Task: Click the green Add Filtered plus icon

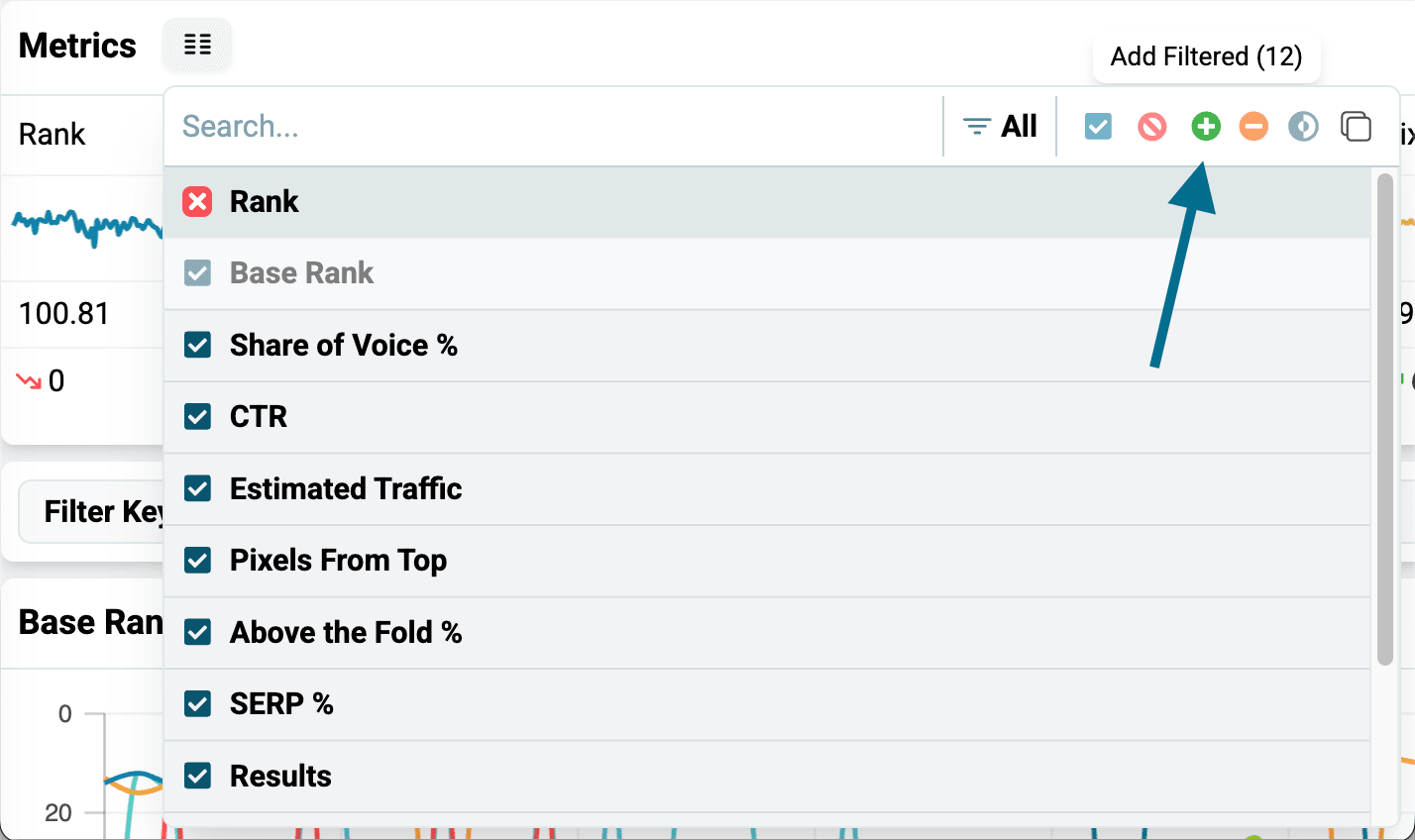Action: [1205, 127]
